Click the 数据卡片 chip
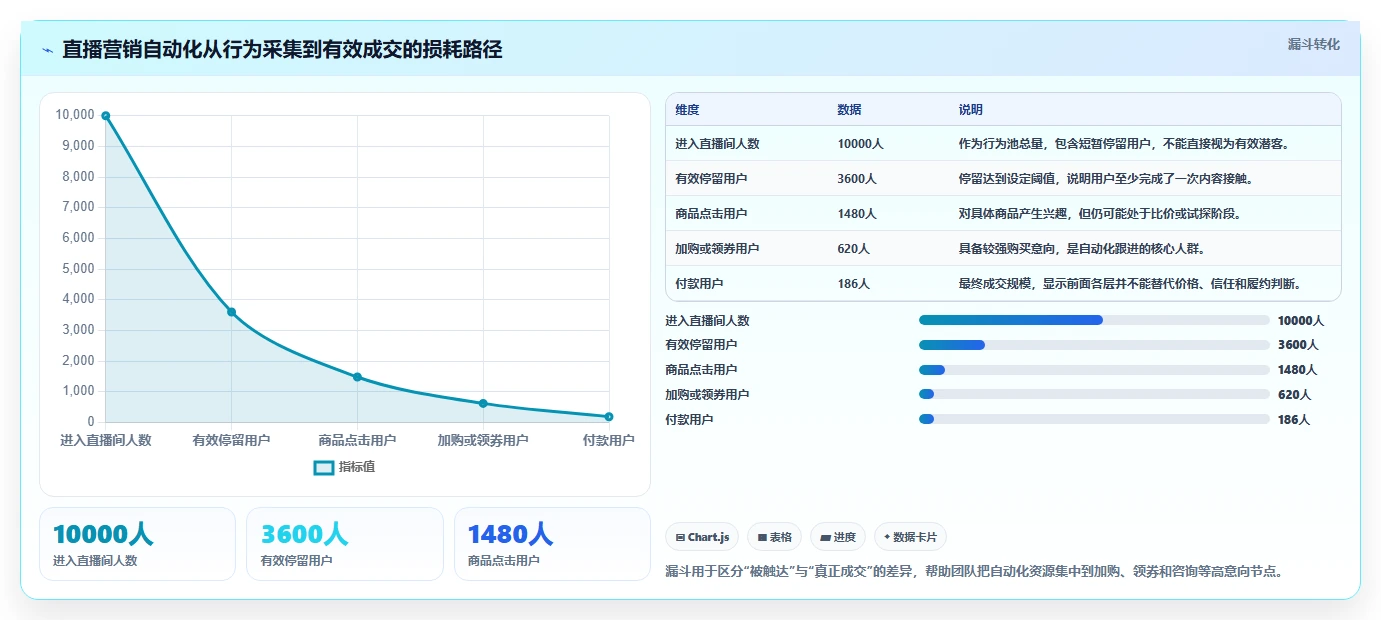 911,537
